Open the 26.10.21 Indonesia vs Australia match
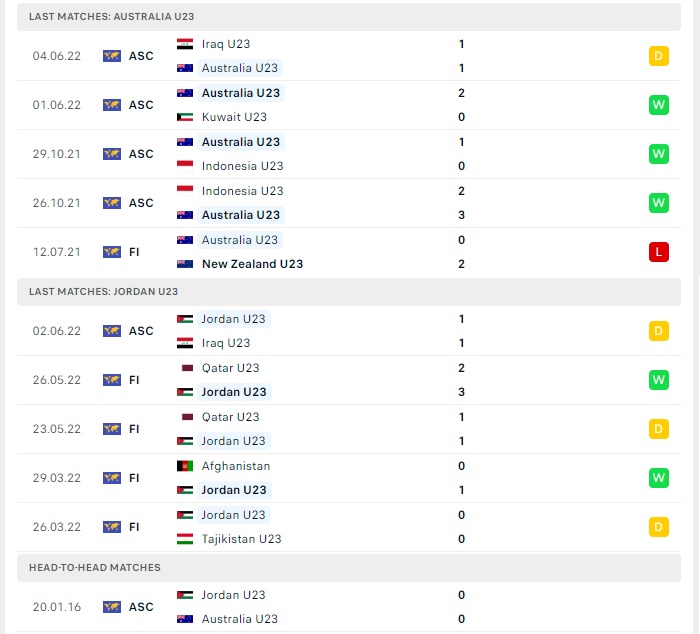 point(350,203)
